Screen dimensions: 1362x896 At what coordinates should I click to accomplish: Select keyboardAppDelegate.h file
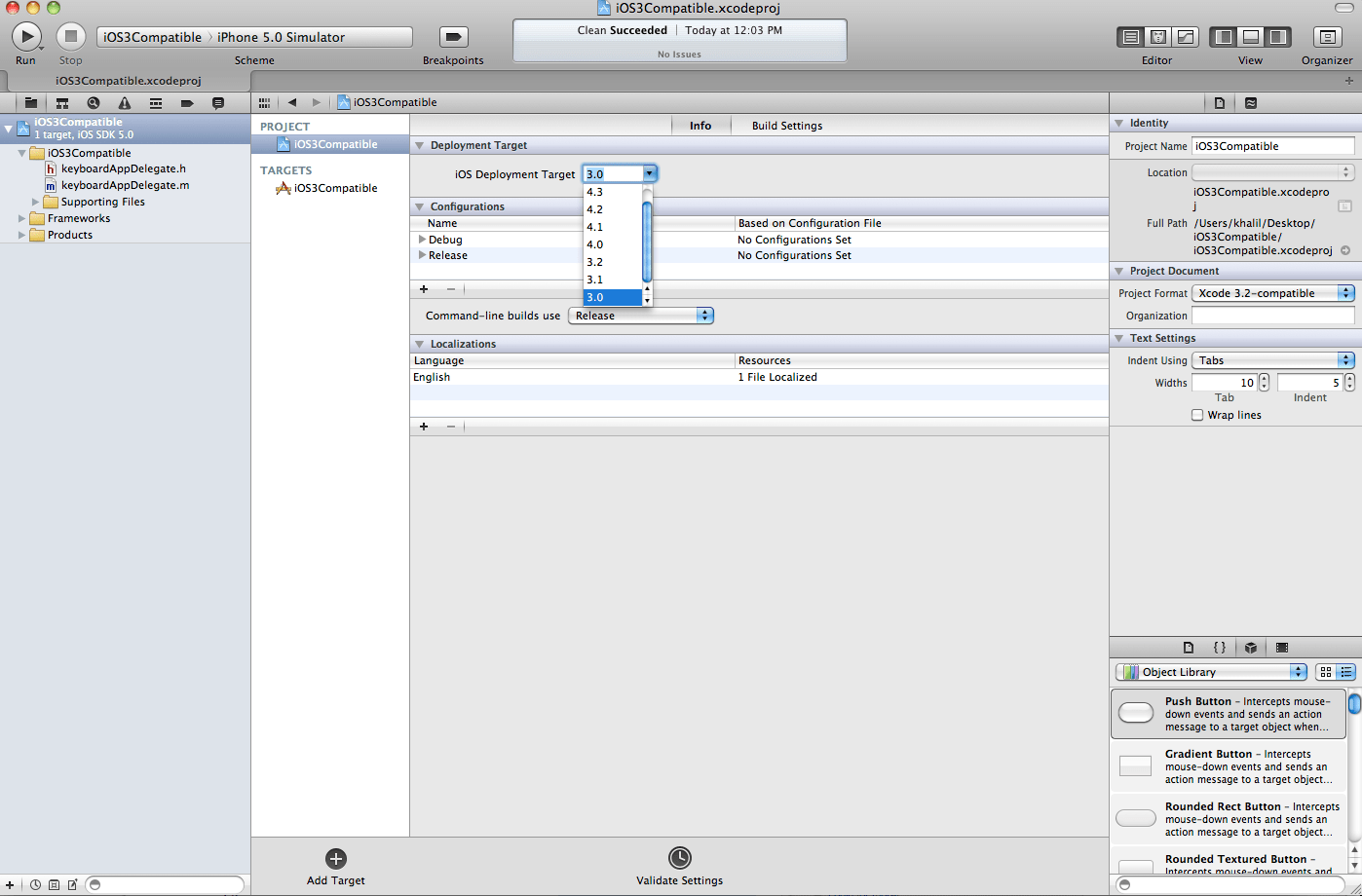(123, 168)
